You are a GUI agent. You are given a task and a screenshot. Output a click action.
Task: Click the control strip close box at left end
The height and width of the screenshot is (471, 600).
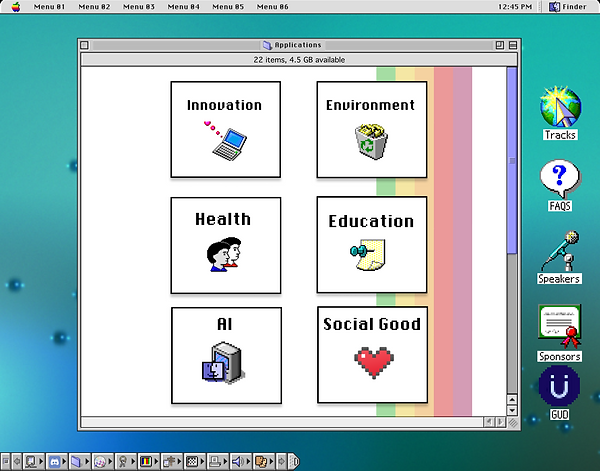tap(5, 461)
